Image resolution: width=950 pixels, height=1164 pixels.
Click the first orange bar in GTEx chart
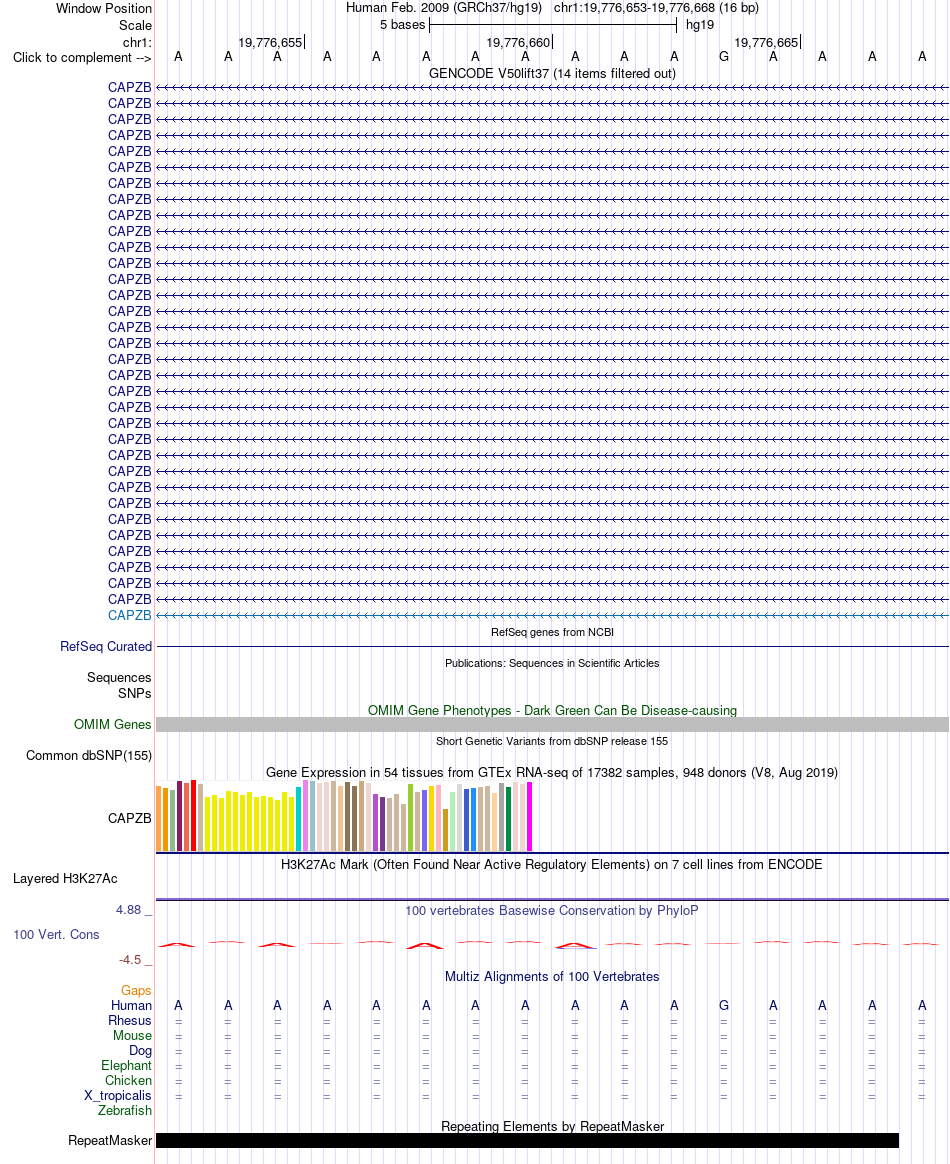[159, 818]
